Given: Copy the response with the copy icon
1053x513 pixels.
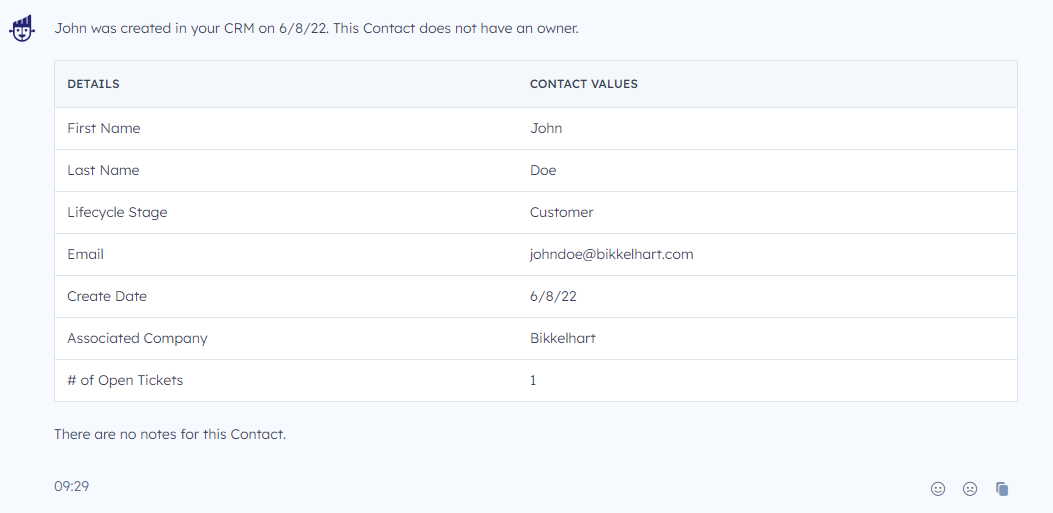Looking at the screenshot, I should [1002, 489].
